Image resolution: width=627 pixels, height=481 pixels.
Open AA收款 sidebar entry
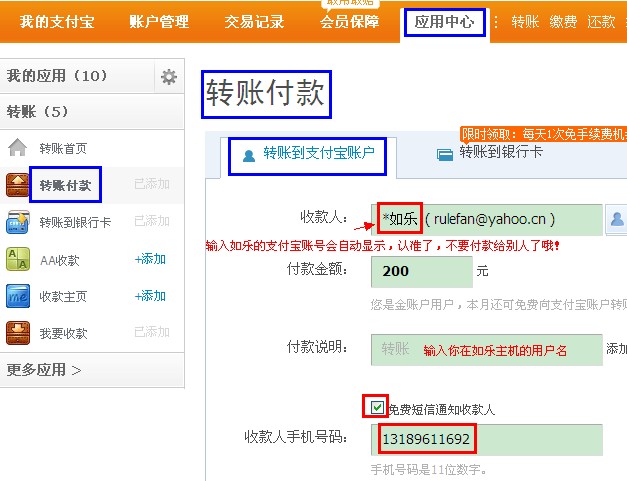[60, 260]
